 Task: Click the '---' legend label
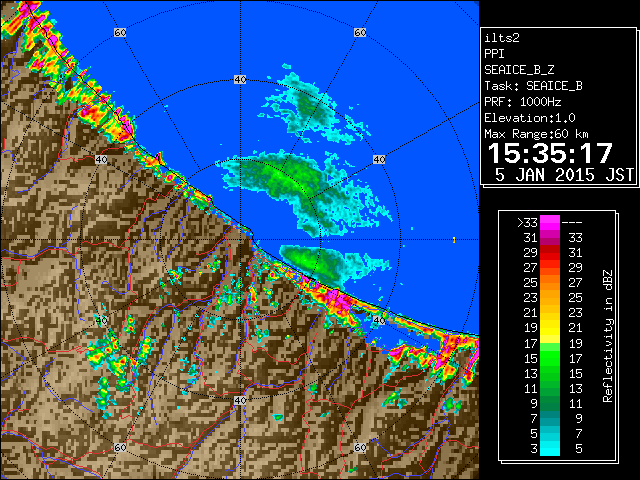click(572, 222)
